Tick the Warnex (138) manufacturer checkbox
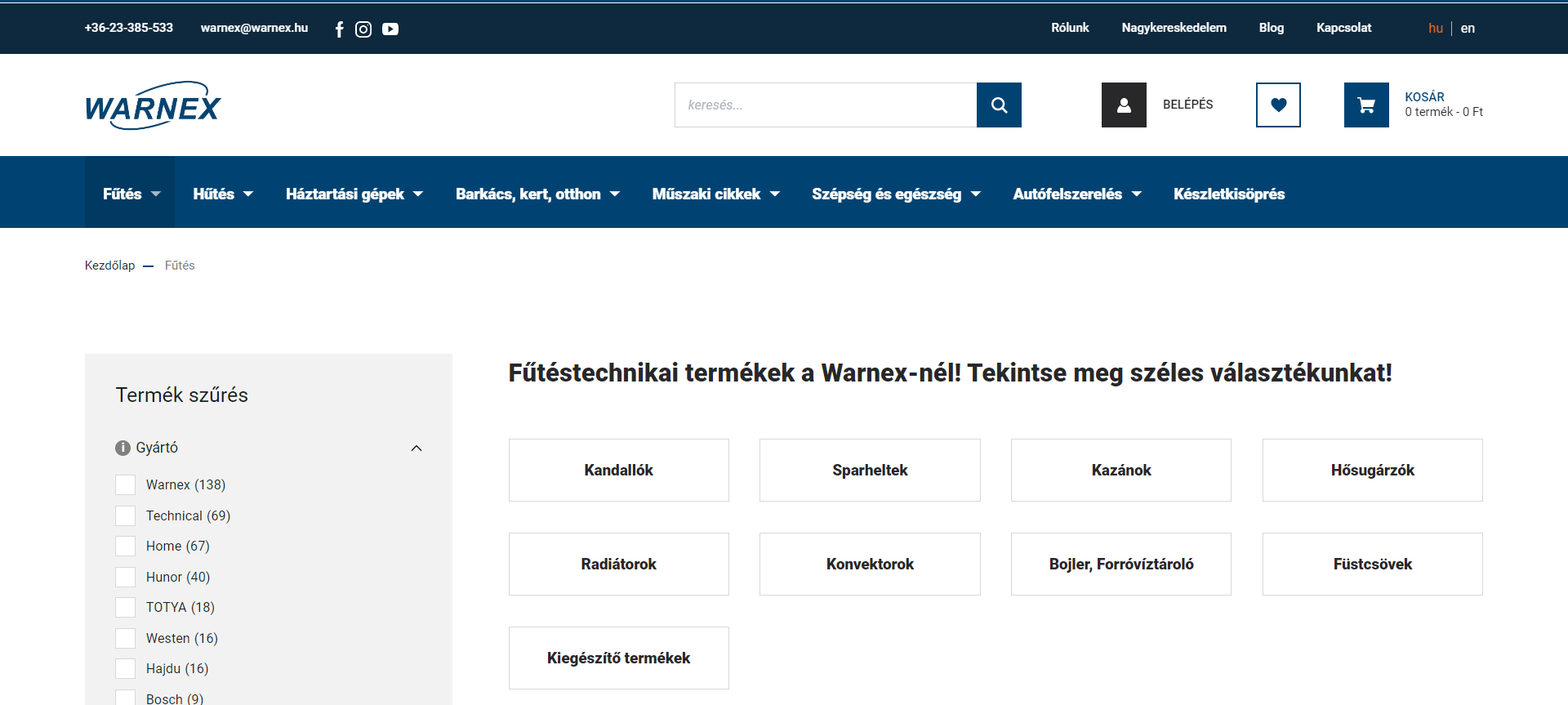Viewport: 1568px width, 705px height. [126, 485]
